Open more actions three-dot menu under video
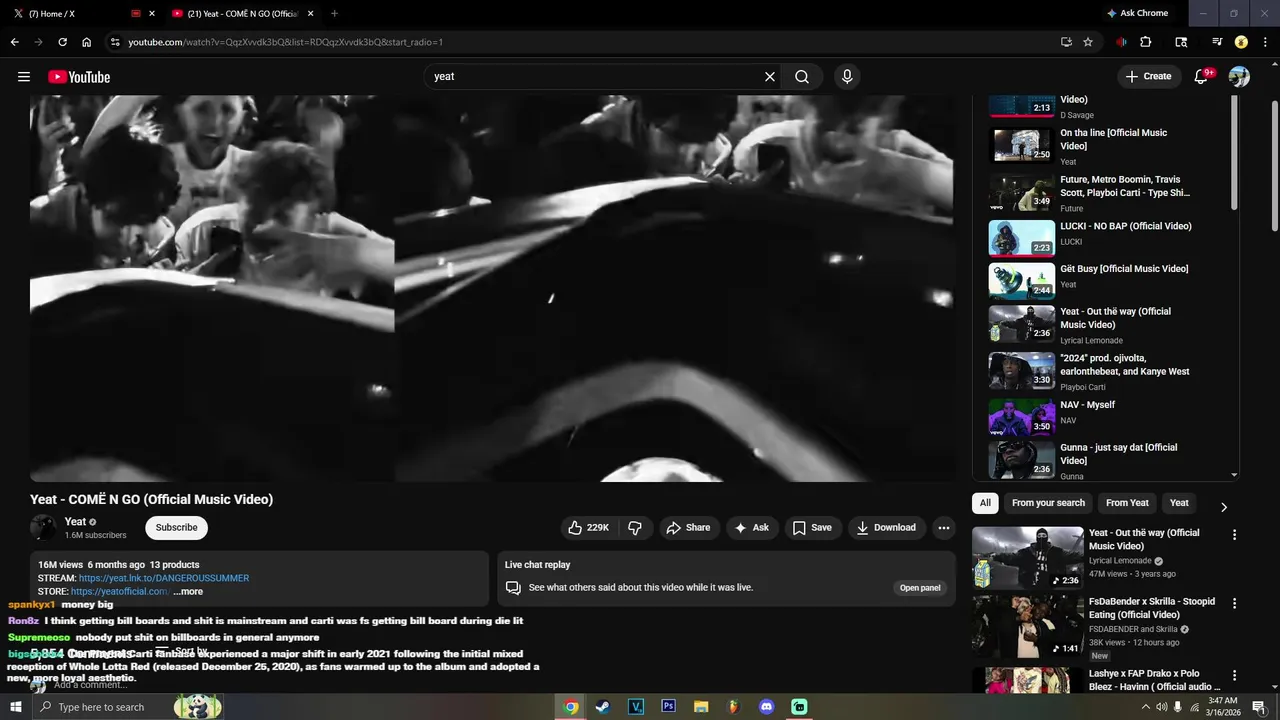The width and height of the screenshot is (1280, 720). (943, 528)
